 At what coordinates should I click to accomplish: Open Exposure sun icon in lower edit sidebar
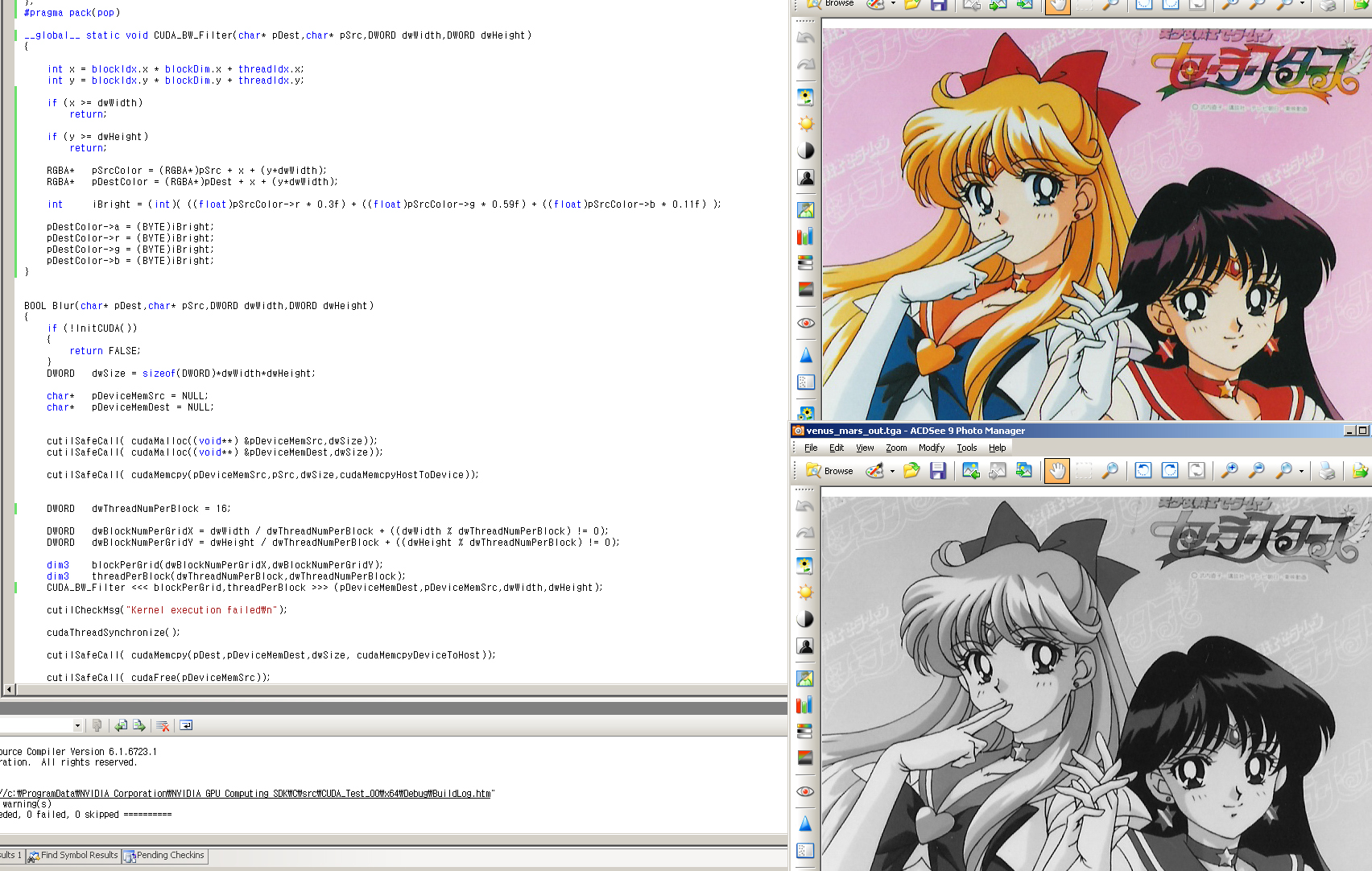805,592
